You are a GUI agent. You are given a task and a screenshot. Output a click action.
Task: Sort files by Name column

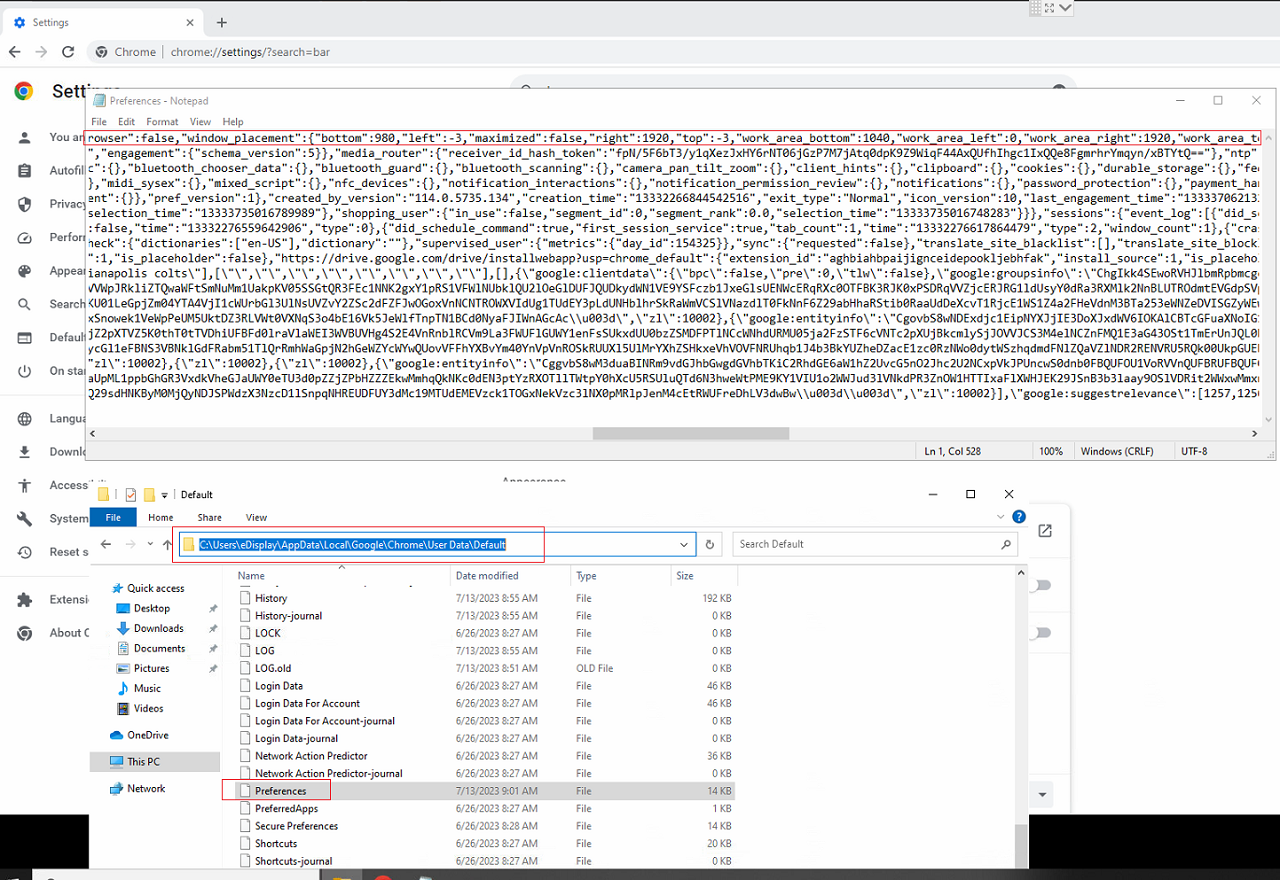(x=343, y=576)
